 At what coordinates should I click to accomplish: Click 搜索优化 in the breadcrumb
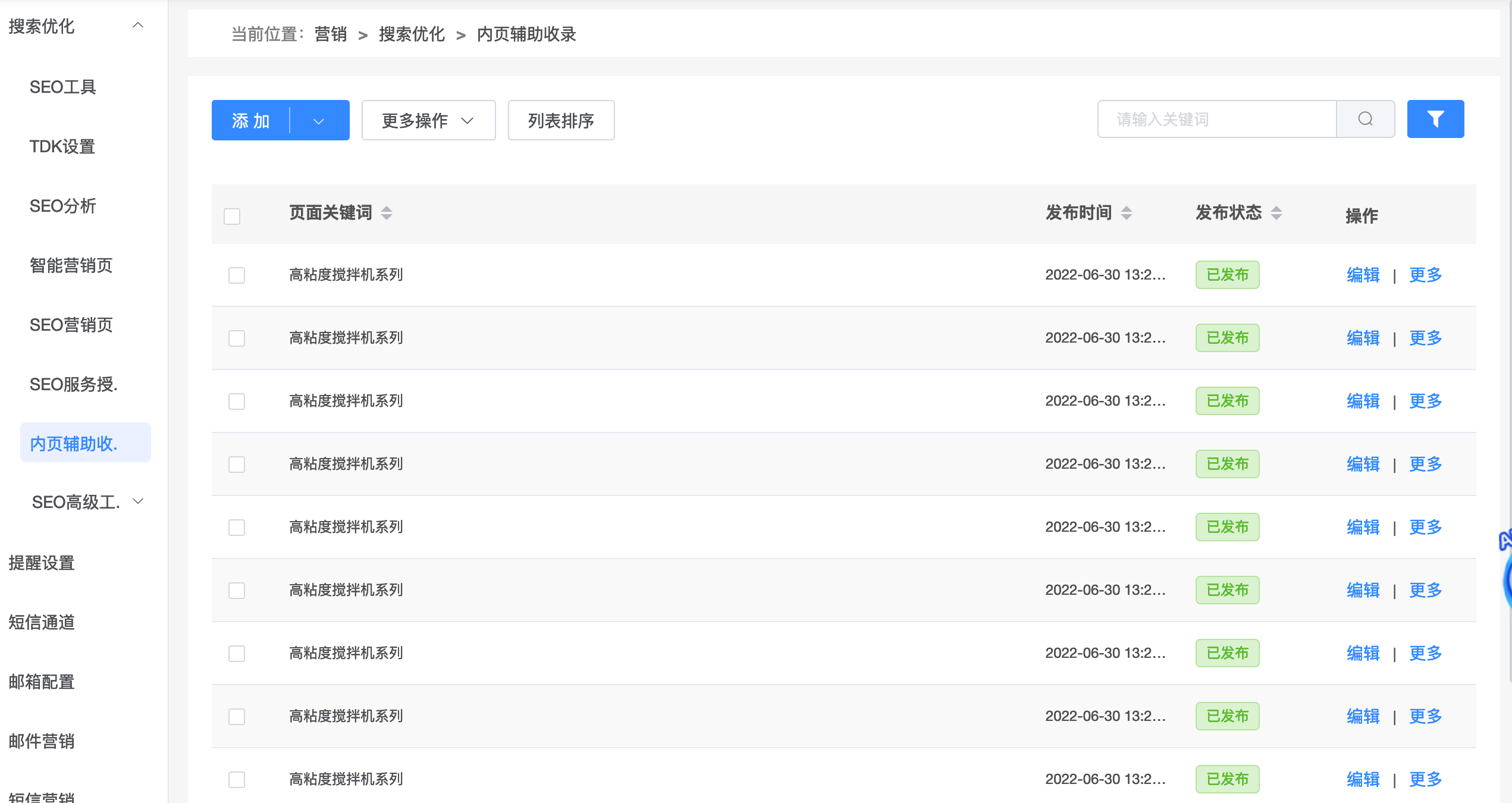tap(412, 34)
